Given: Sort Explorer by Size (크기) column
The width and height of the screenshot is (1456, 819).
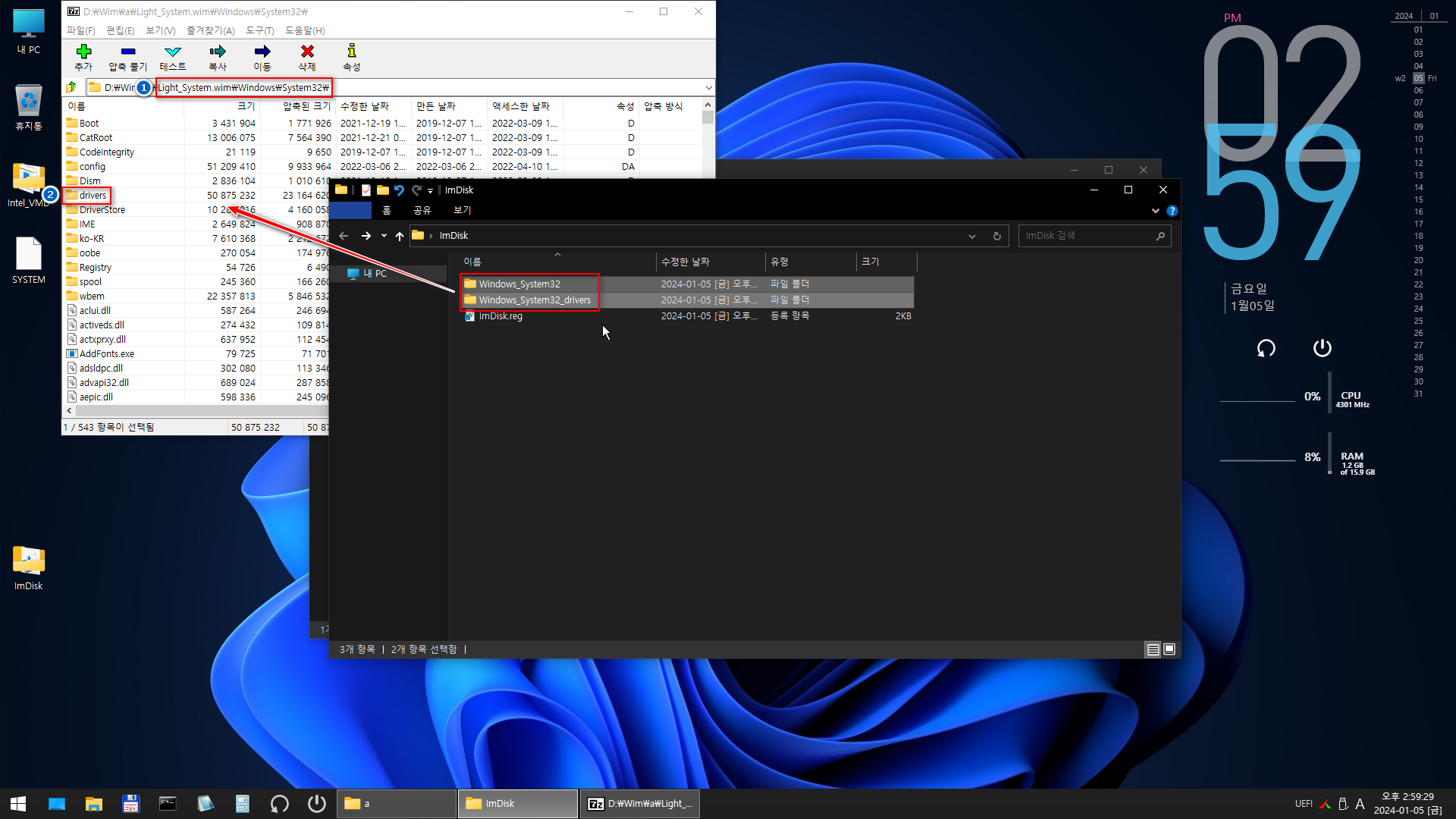Looking at the screenshot, I should pos(886,262).
